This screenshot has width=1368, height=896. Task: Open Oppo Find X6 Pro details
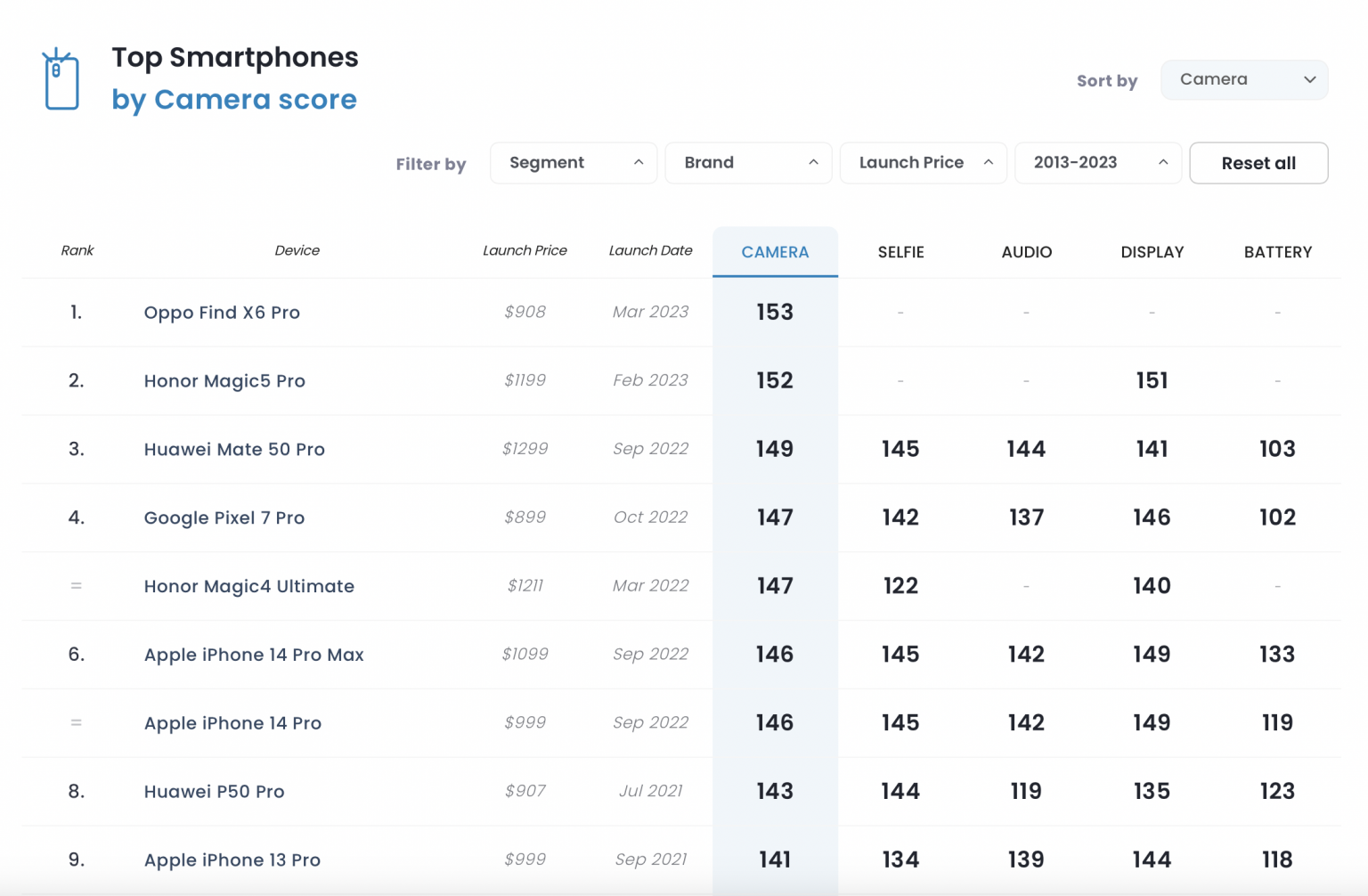click(222, 313)
